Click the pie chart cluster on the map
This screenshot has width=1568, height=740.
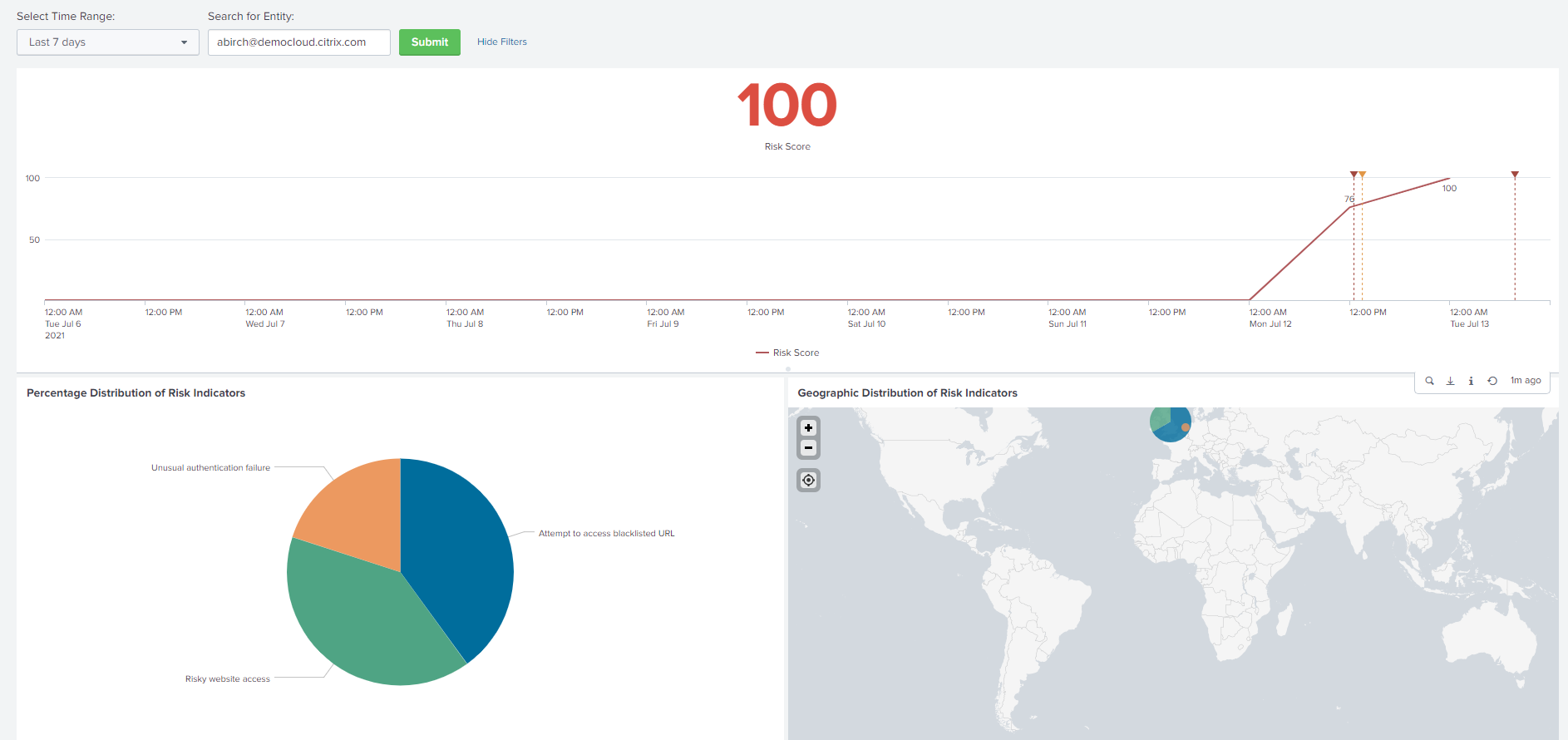pyautogui.click(x=1170, y=422)
